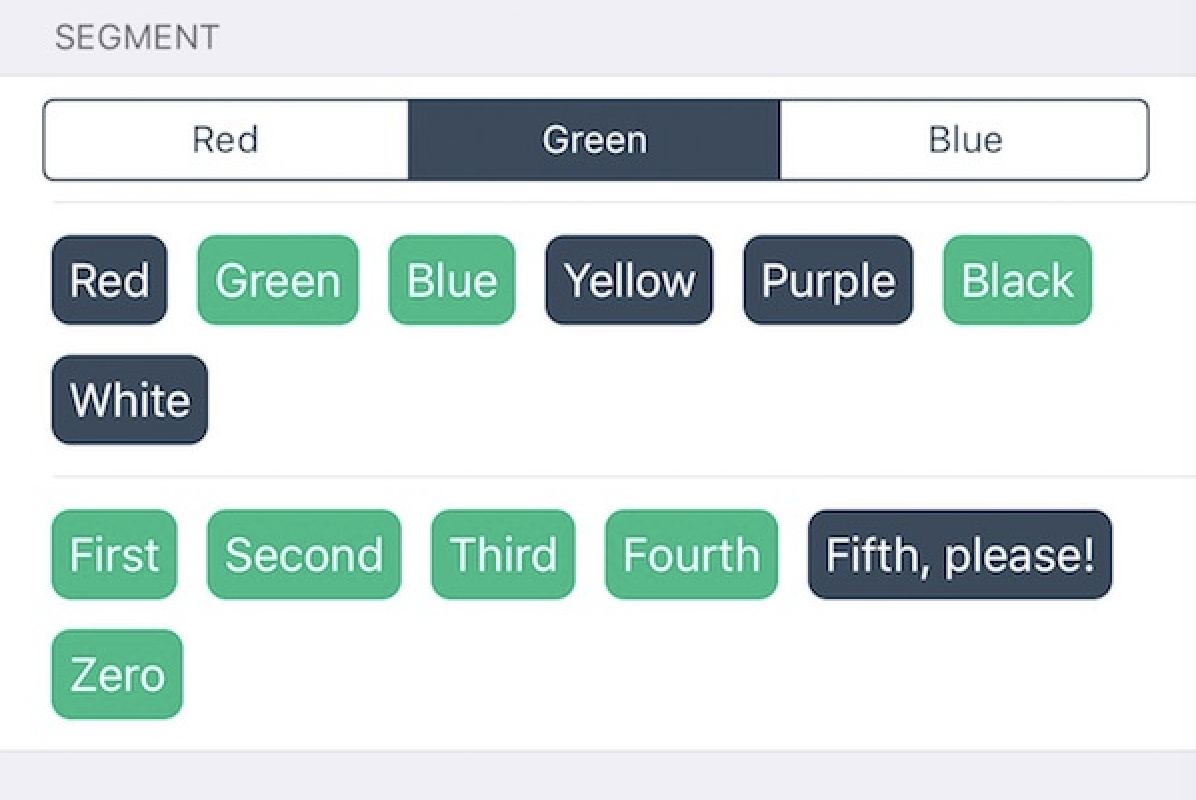
Task: Pick the Third option chip
Action: coord(503,554)
